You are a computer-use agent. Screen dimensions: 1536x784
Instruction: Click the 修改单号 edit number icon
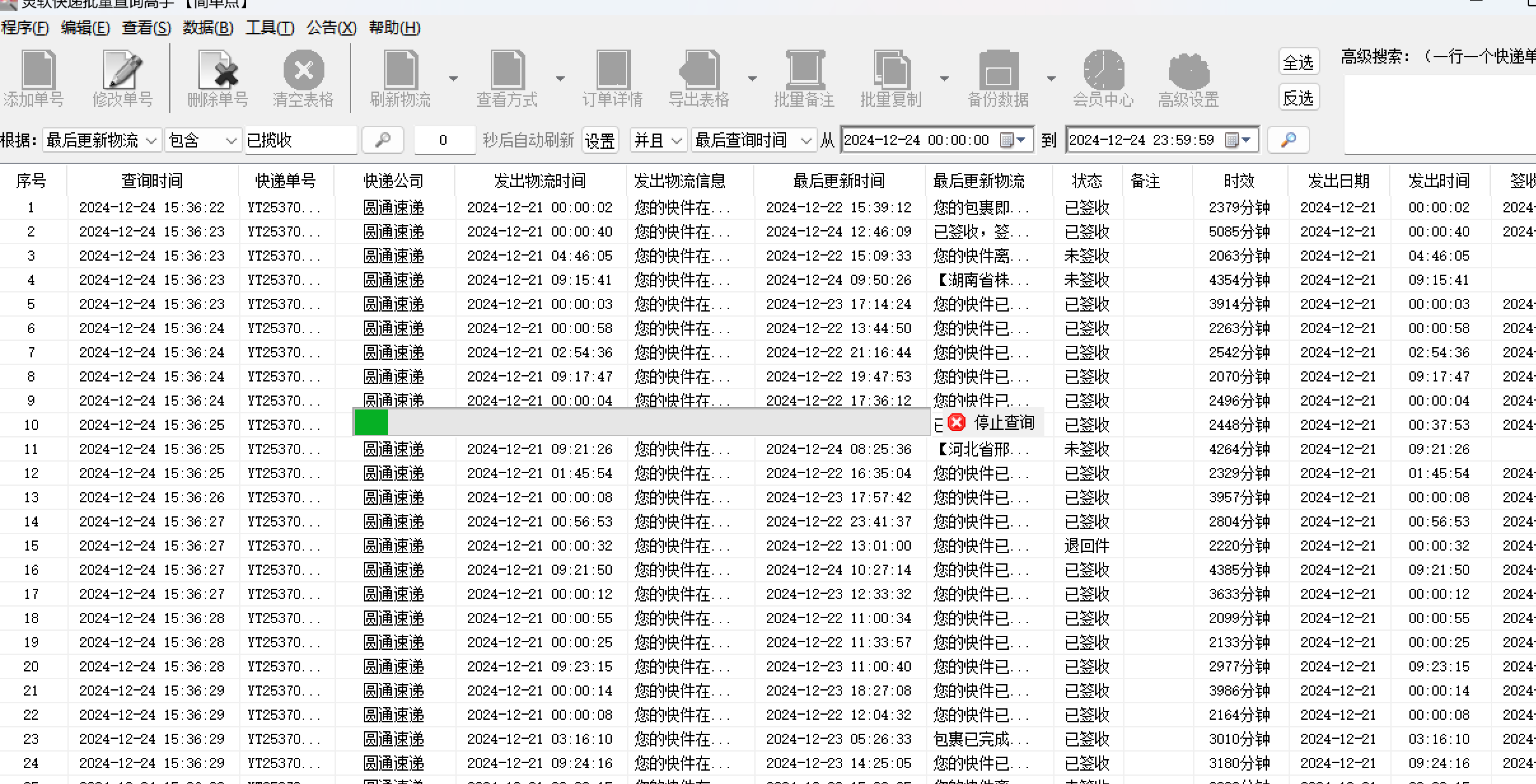[x=123, y=69]
